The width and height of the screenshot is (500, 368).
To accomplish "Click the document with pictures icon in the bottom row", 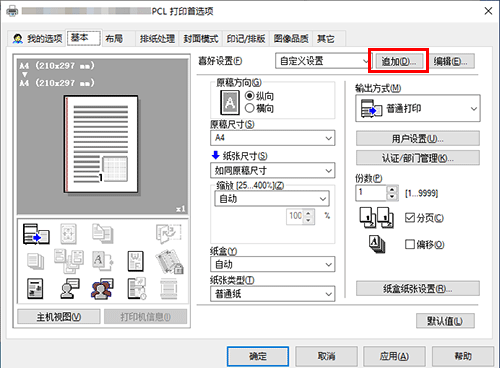I will pyautogui.click(x=35, y=289).
